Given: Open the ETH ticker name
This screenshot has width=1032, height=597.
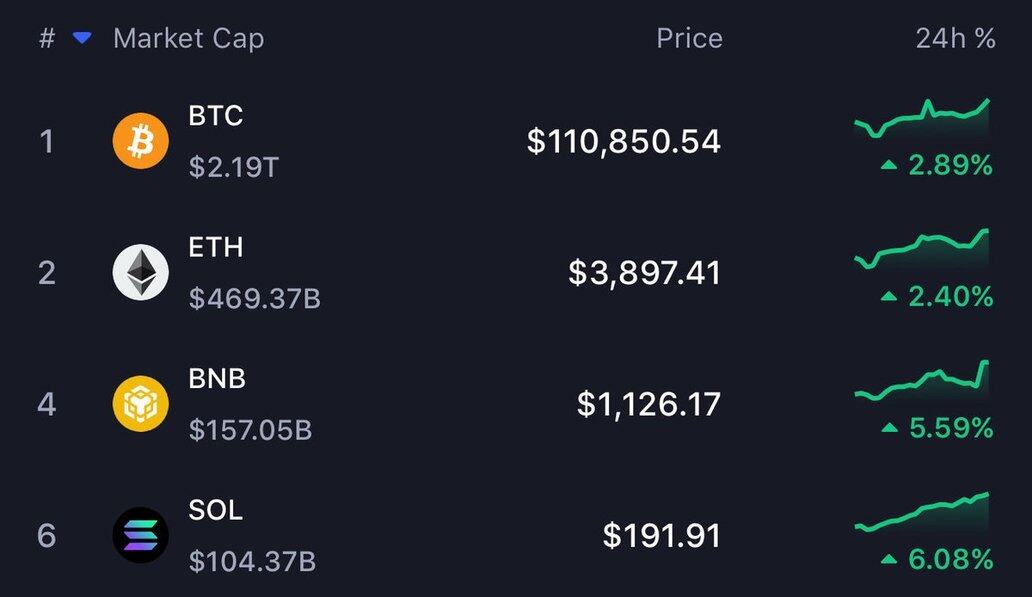Looking at the screenshot, I should coord(215,247).
